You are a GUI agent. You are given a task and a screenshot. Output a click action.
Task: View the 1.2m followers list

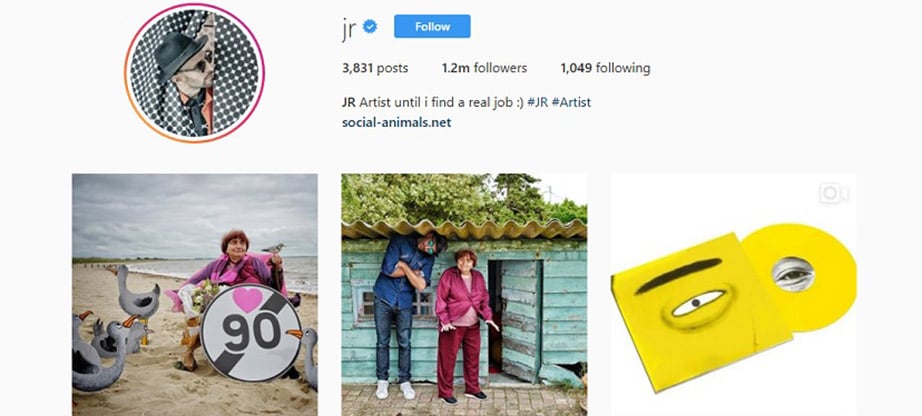484,68
